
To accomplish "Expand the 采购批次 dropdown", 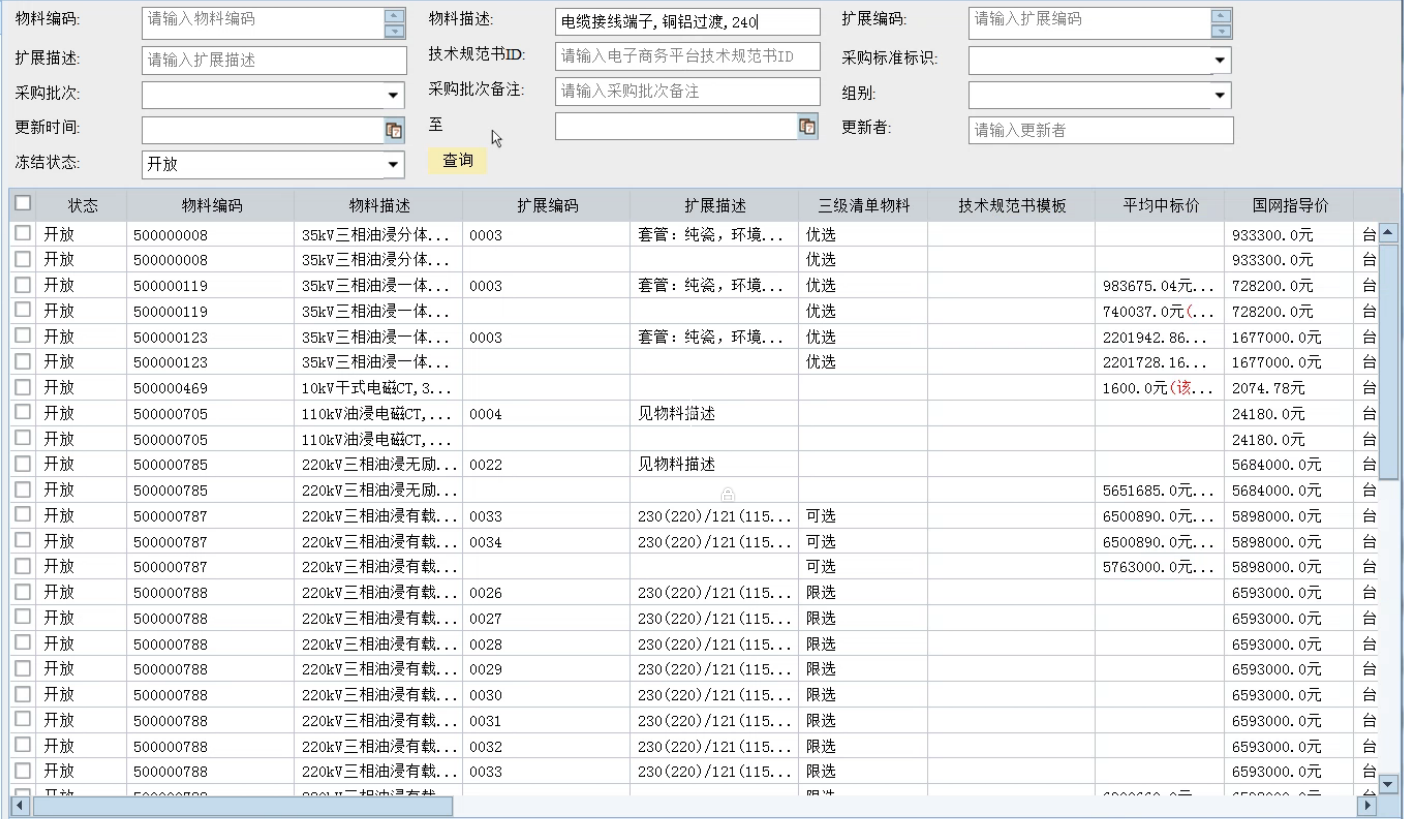I will tap(393, 96).
